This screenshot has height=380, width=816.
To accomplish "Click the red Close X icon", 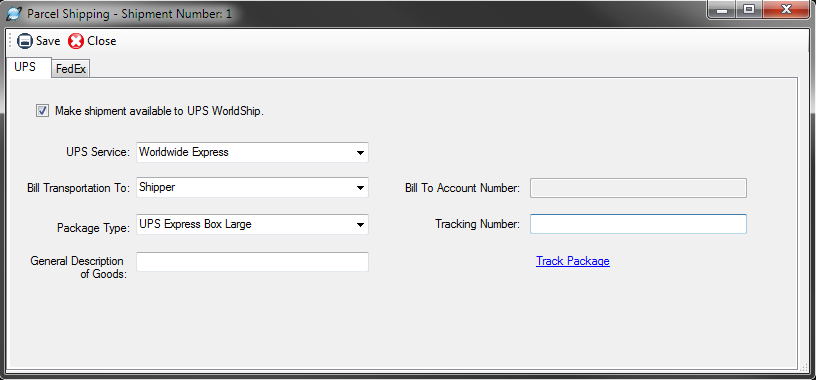I will [76, 41].
